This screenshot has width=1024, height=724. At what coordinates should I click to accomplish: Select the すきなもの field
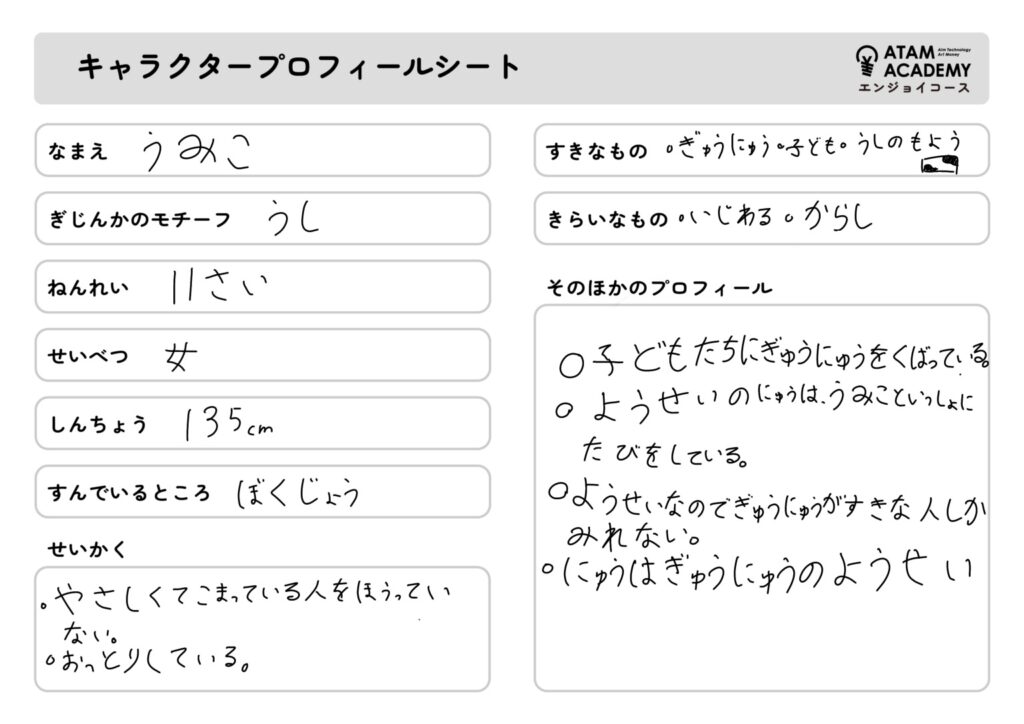pyautogui.click(x=761, y=150)
